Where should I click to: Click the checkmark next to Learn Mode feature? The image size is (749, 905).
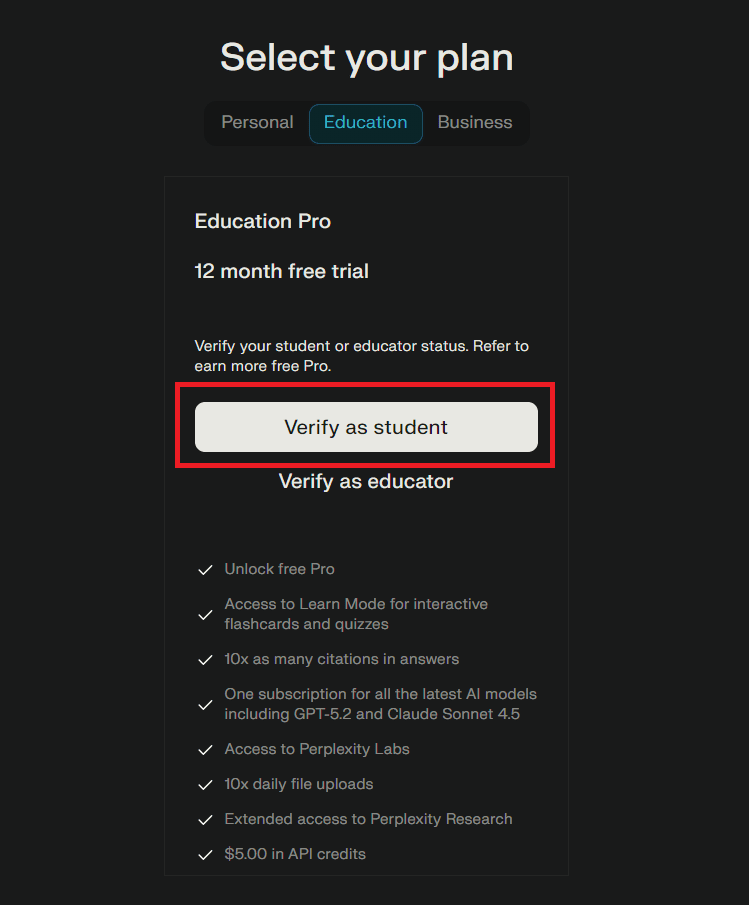click(205, 614)
